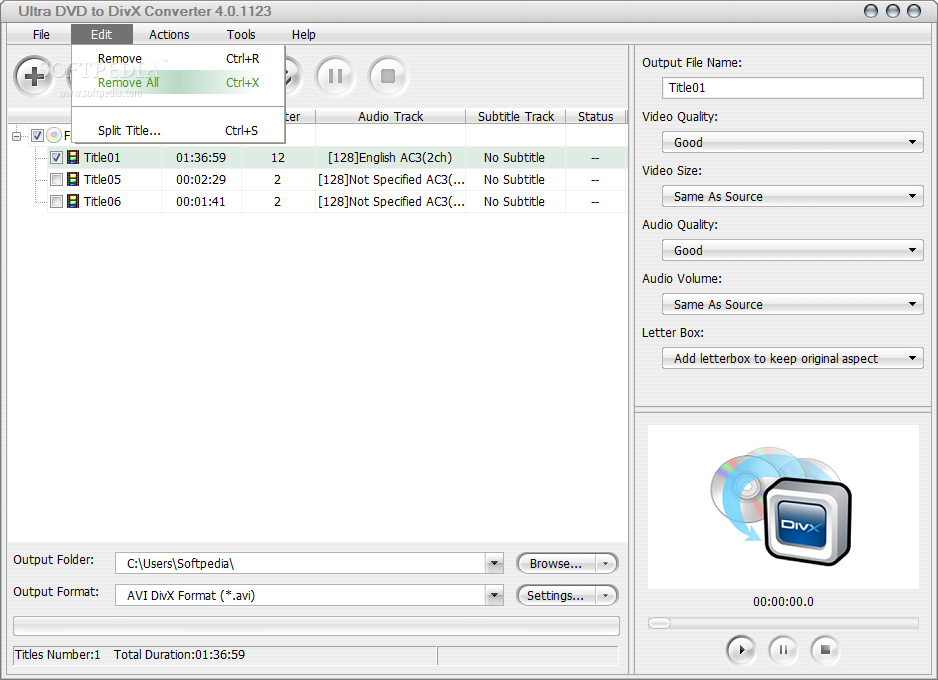
Task: Click the Status column header
Action: [595, 117]
